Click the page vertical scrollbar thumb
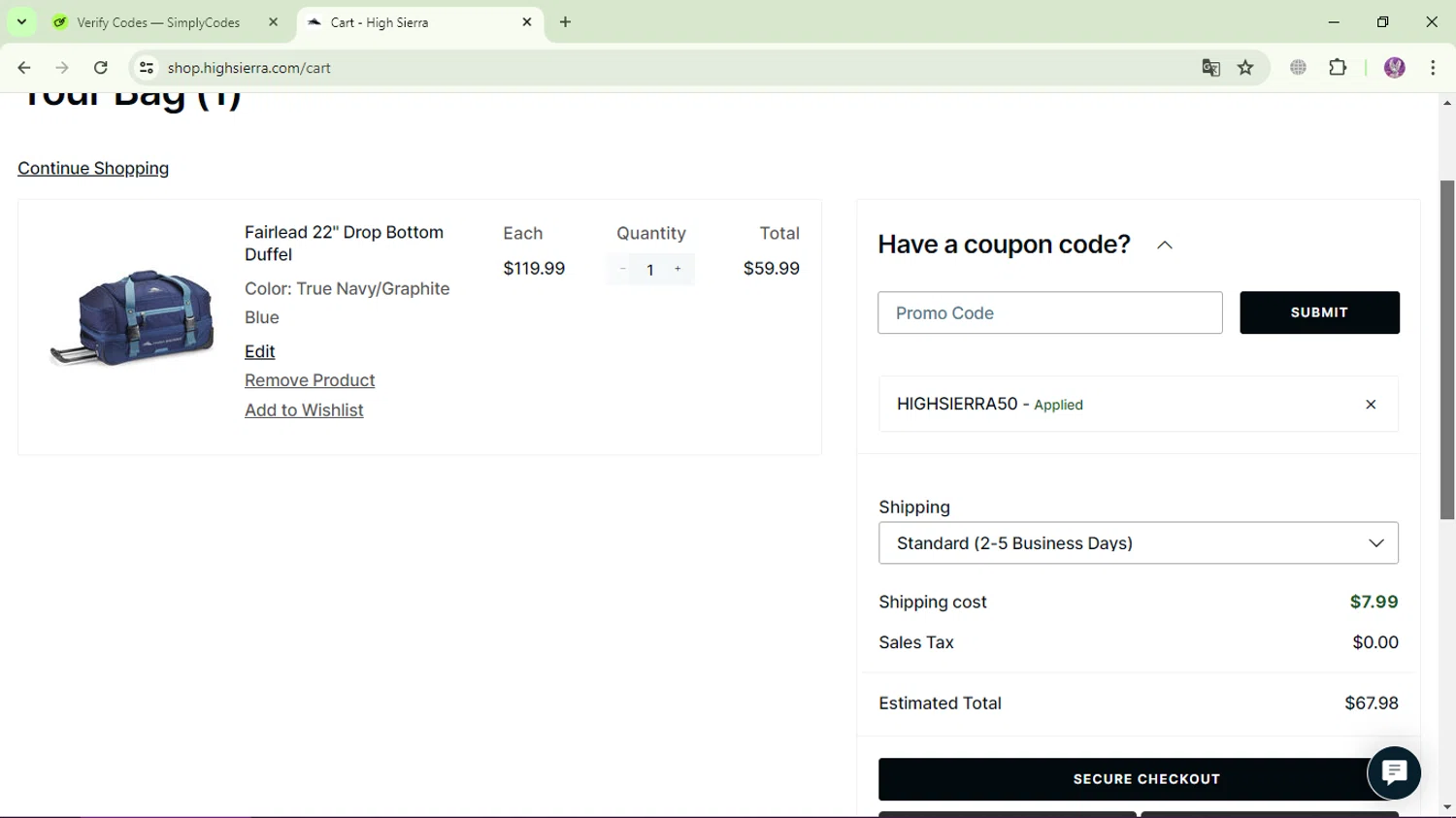This screenshot has width=1456, height=818. pyautogui.click(x=1447, y=349)
